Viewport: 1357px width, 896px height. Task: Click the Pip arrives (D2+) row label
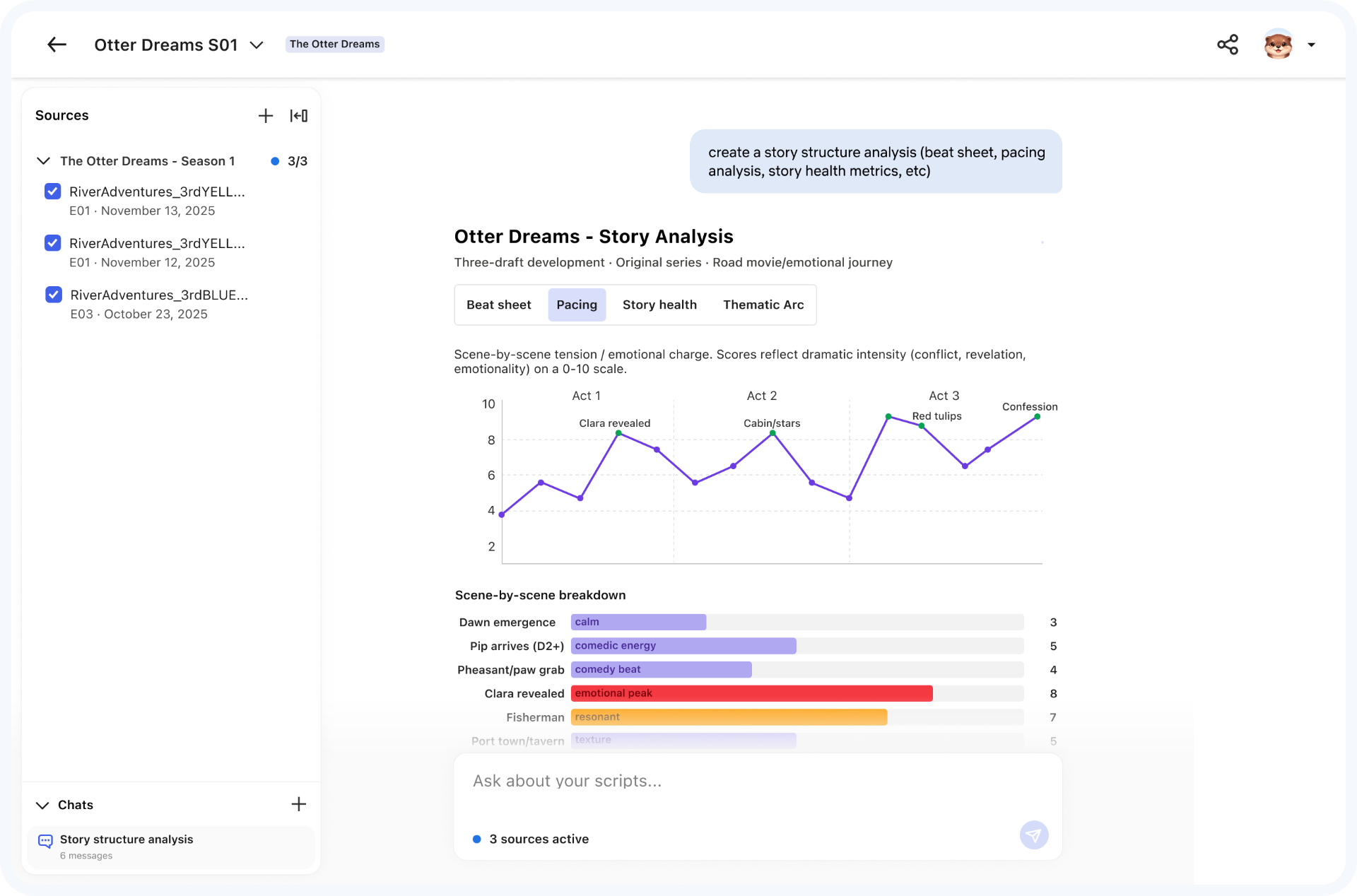click(517, 646)
